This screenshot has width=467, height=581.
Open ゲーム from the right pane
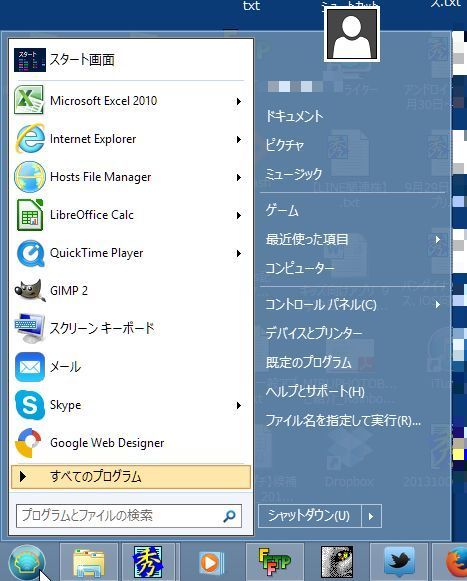282,210
